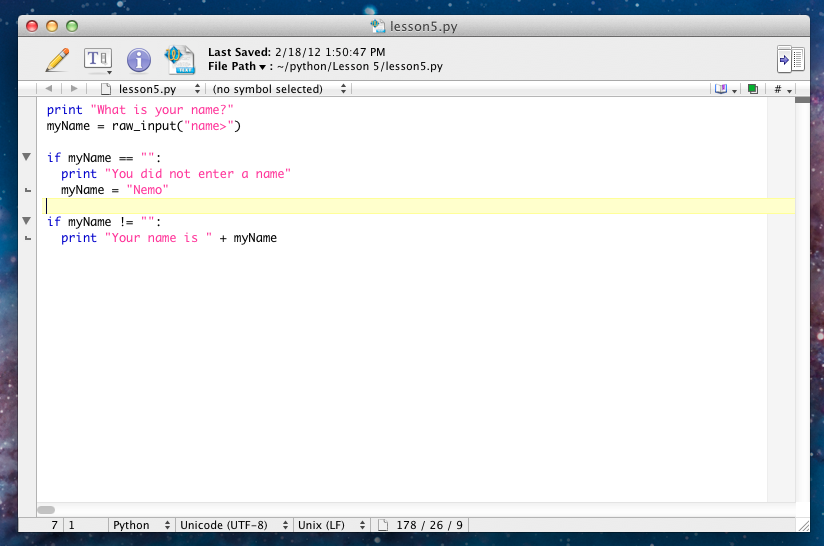Click on raw_input in line two
Viewport: 824px width, 546px height.
143,126
